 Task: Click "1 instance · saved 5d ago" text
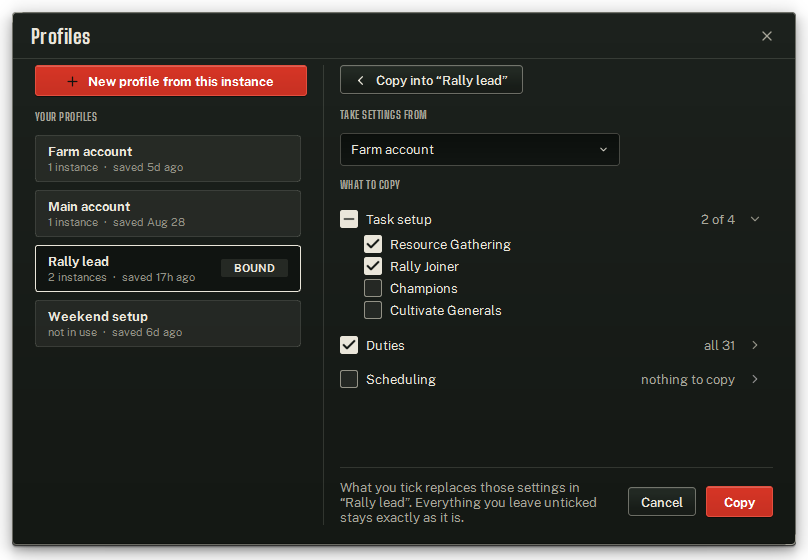115,167
